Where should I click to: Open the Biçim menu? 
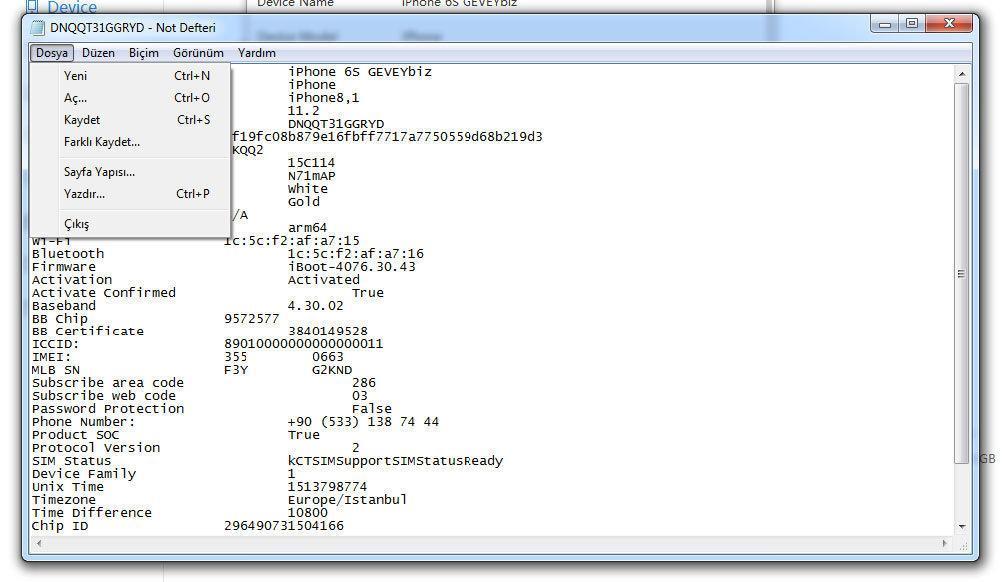click(x=144, y=53)
